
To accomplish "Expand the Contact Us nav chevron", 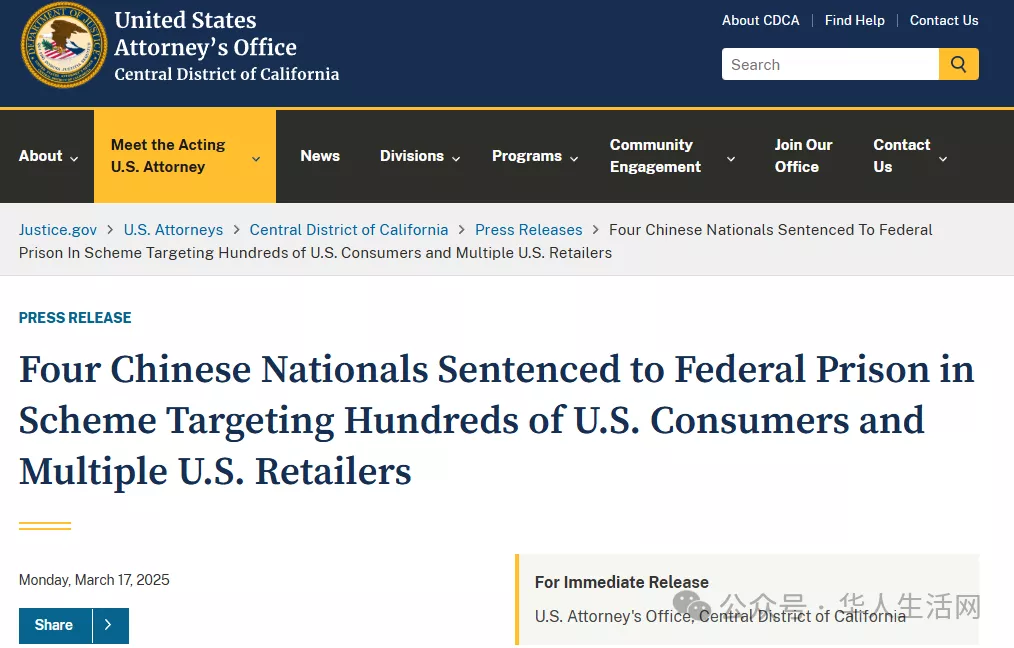I will pyautogui.click(x=943, y=158).
